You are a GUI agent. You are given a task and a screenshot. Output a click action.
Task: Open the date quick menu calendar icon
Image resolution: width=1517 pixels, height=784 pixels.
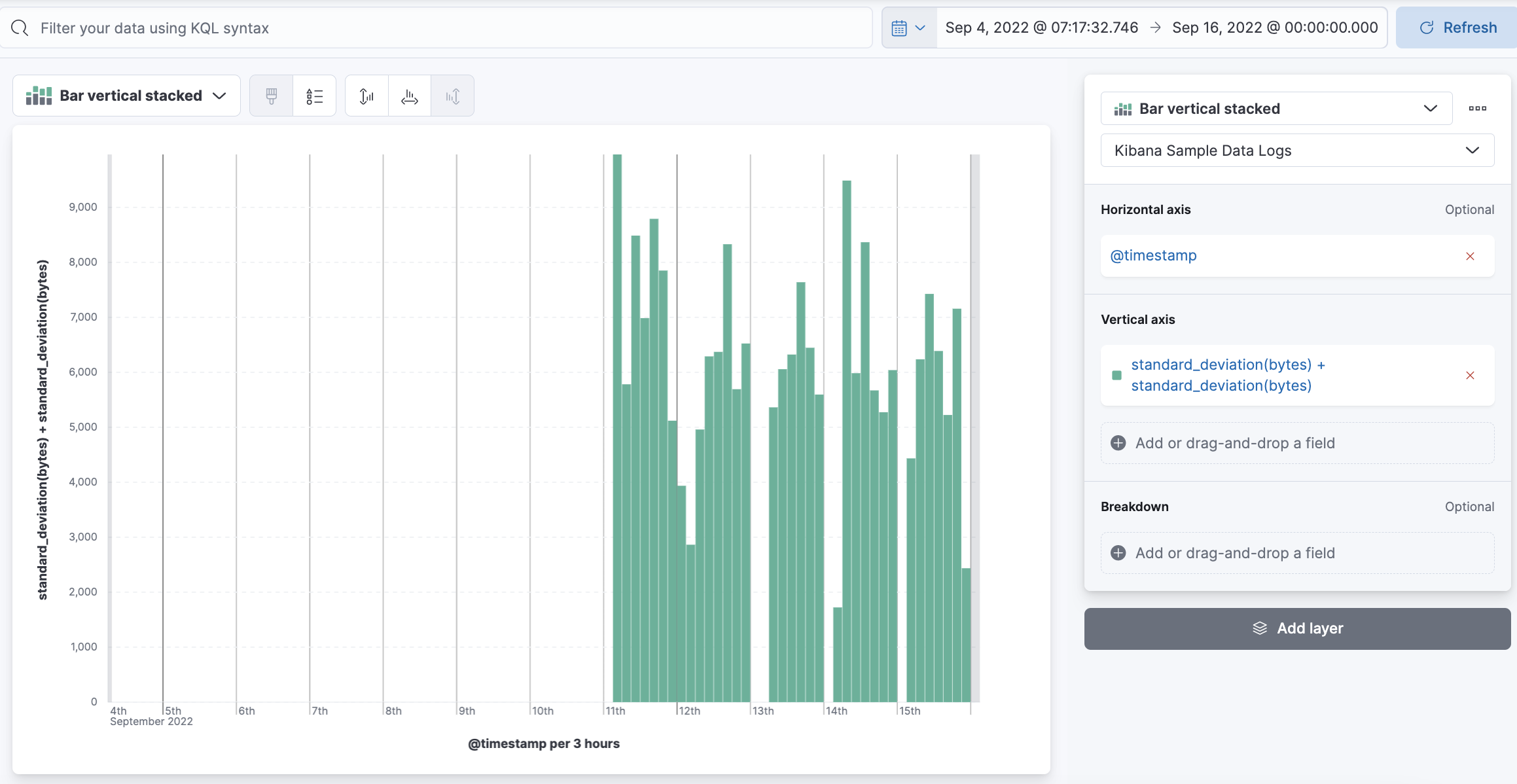tap(909, 27)
